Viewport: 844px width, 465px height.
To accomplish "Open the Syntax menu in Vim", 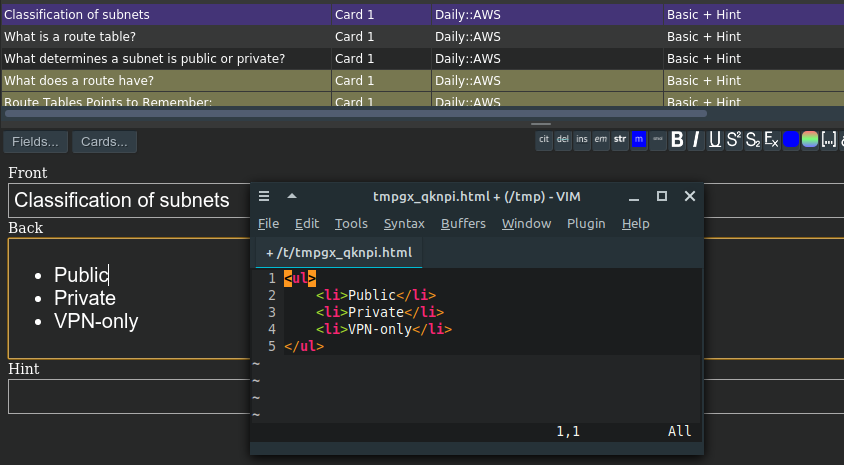I will (404, 223).
